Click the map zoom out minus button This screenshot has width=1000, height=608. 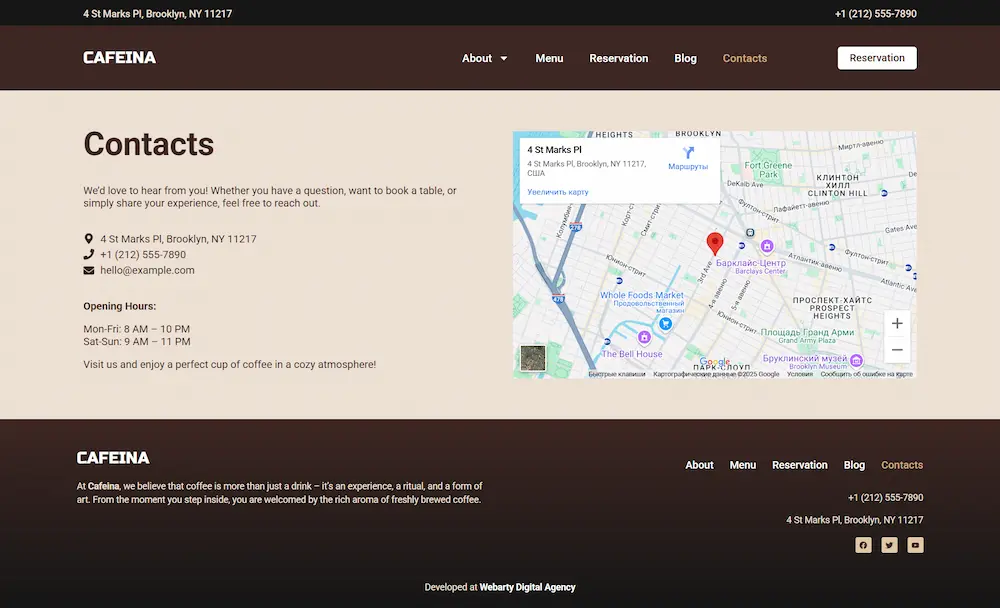(x=897, y=350)
